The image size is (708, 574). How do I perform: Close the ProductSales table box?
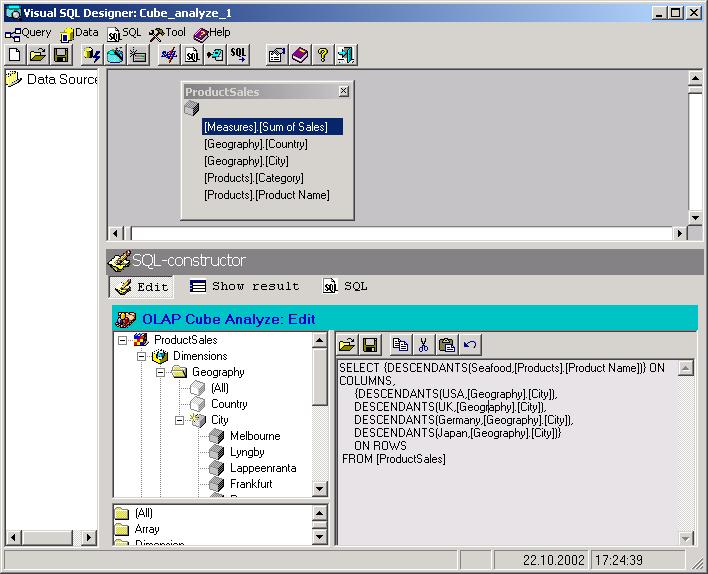click(344, 91)
